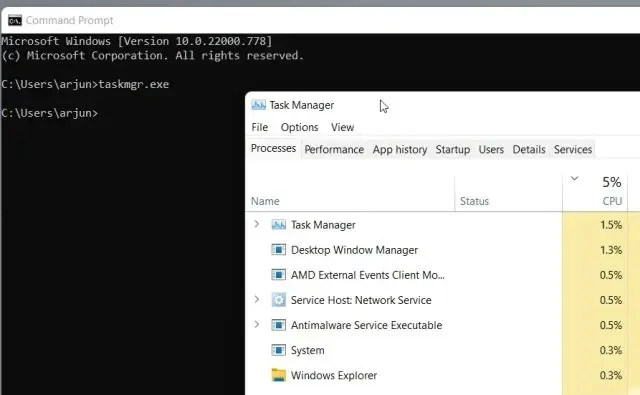Click the Windows Explorer folder icon
640x395 pixels.
coord(278,375)
